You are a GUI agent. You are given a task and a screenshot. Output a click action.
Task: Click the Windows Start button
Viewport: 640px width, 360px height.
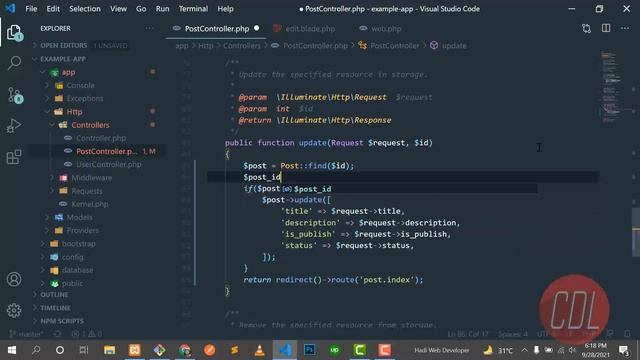[x=12, y=350]
